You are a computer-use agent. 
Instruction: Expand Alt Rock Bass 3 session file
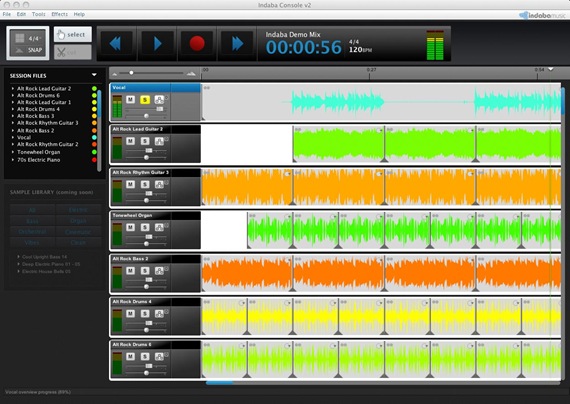[13, 116]
